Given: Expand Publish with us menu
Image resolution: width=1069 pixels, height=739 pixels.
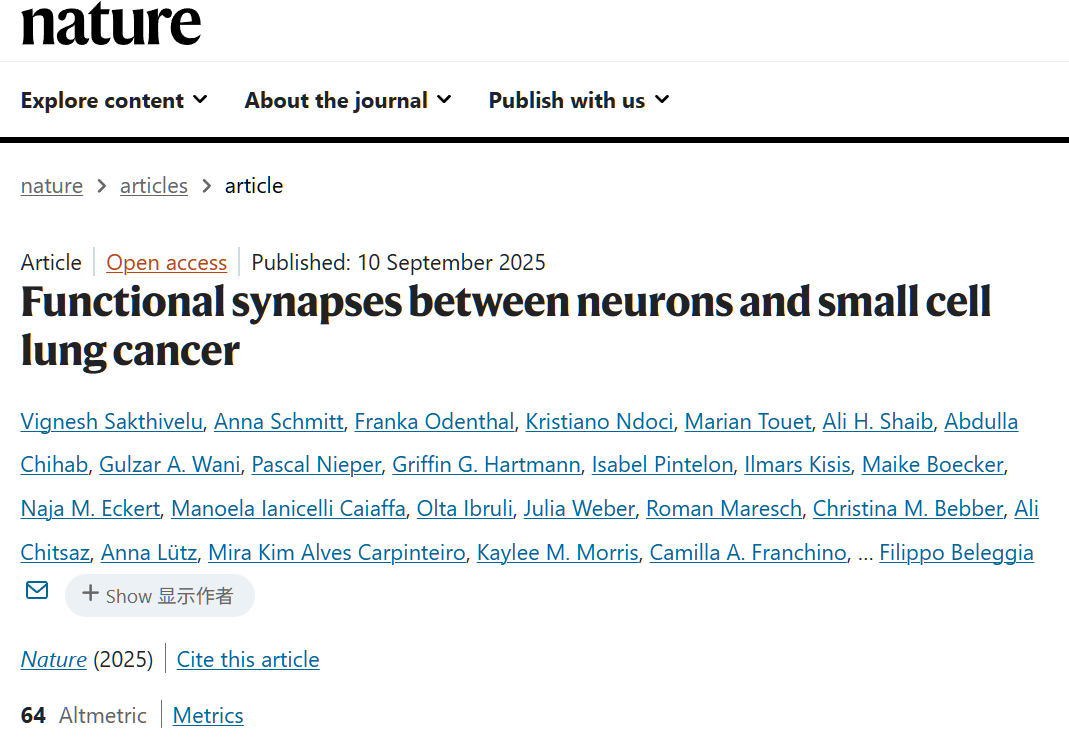Looking at the screenshot, I should coord(579,100).
